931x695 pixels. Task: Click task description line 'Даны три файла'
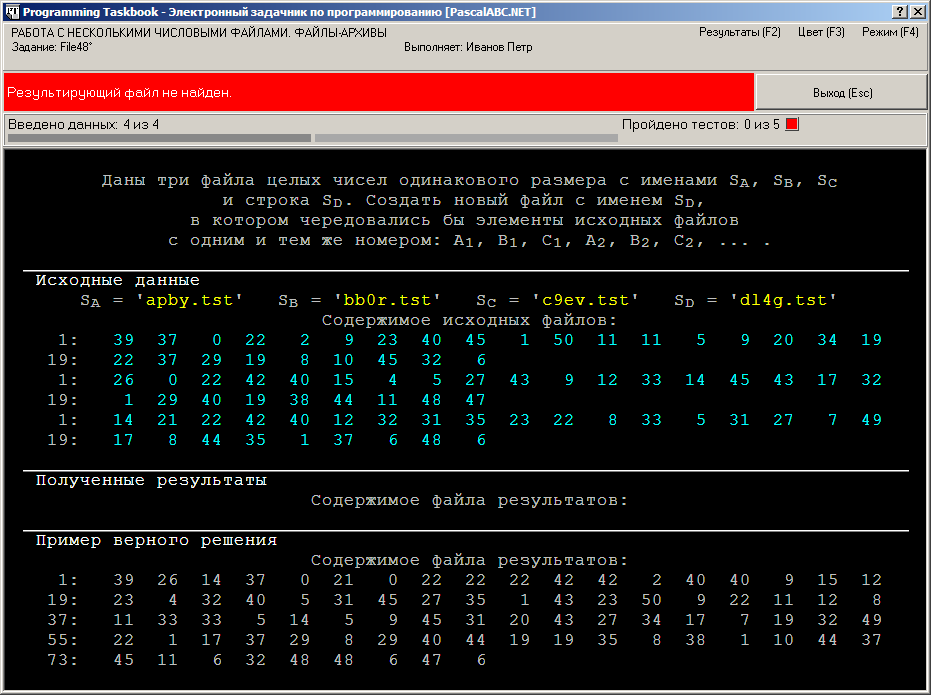click(x=469, y=180)
